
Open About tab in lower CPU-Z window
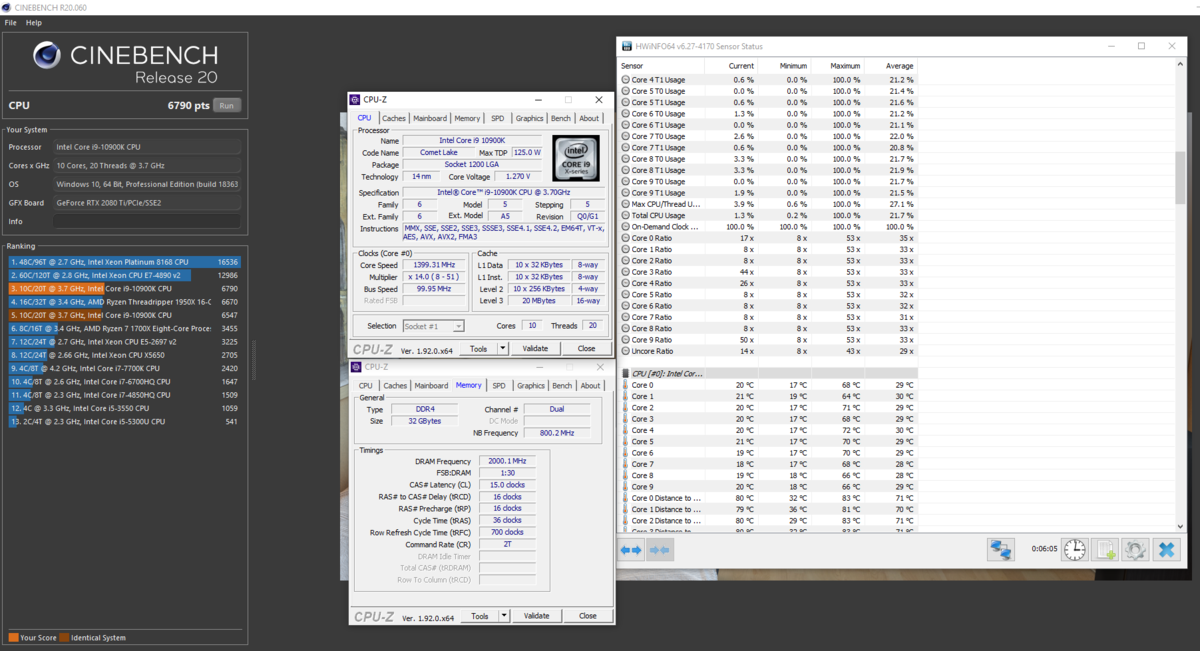(591, 385)
